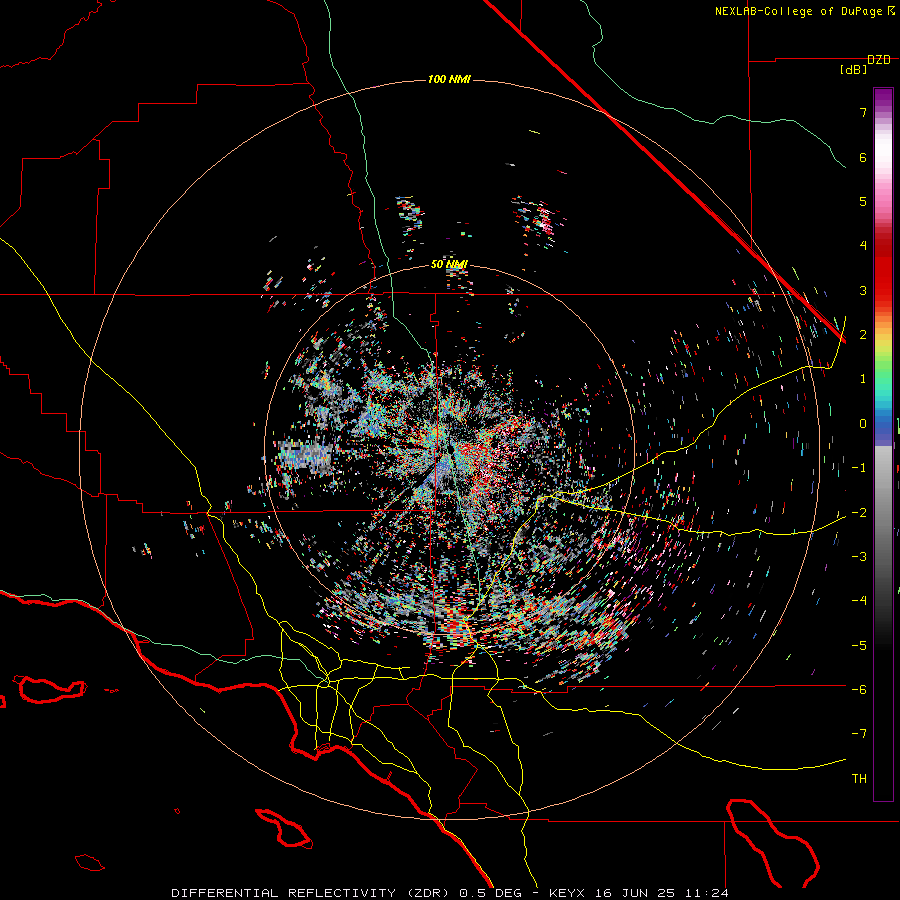Click the 3 dB scale value
900x900 pixels.
click(863, 290)
